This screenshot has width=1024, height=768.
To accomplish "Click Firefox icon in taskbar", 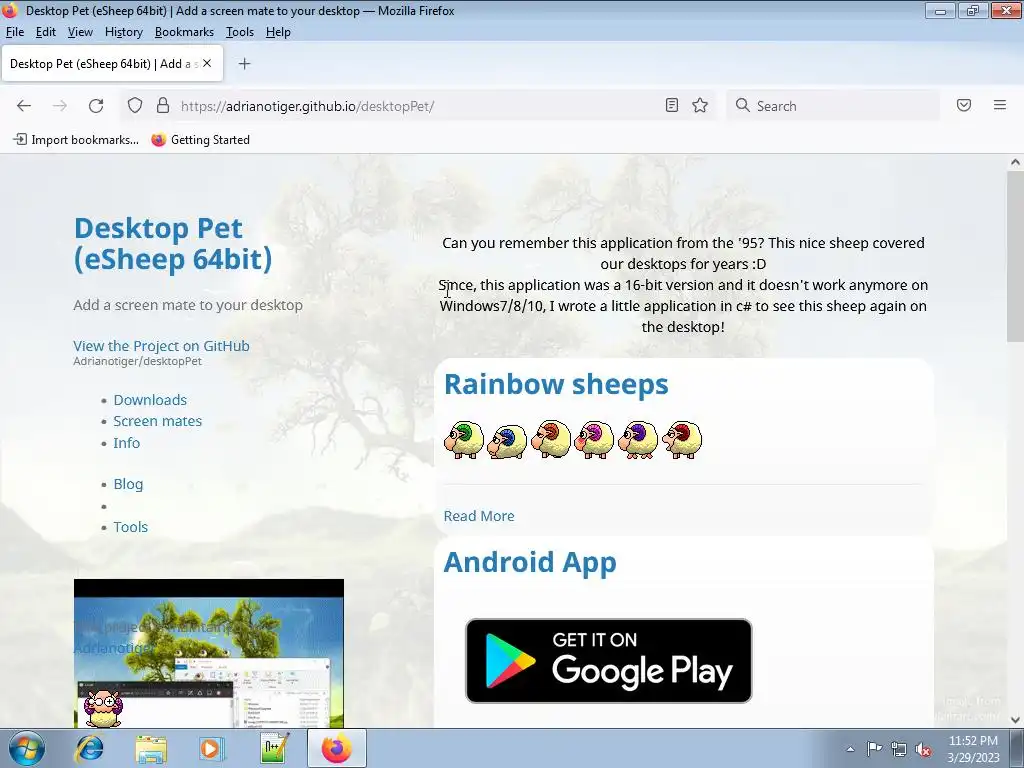I will coord(336,748).
